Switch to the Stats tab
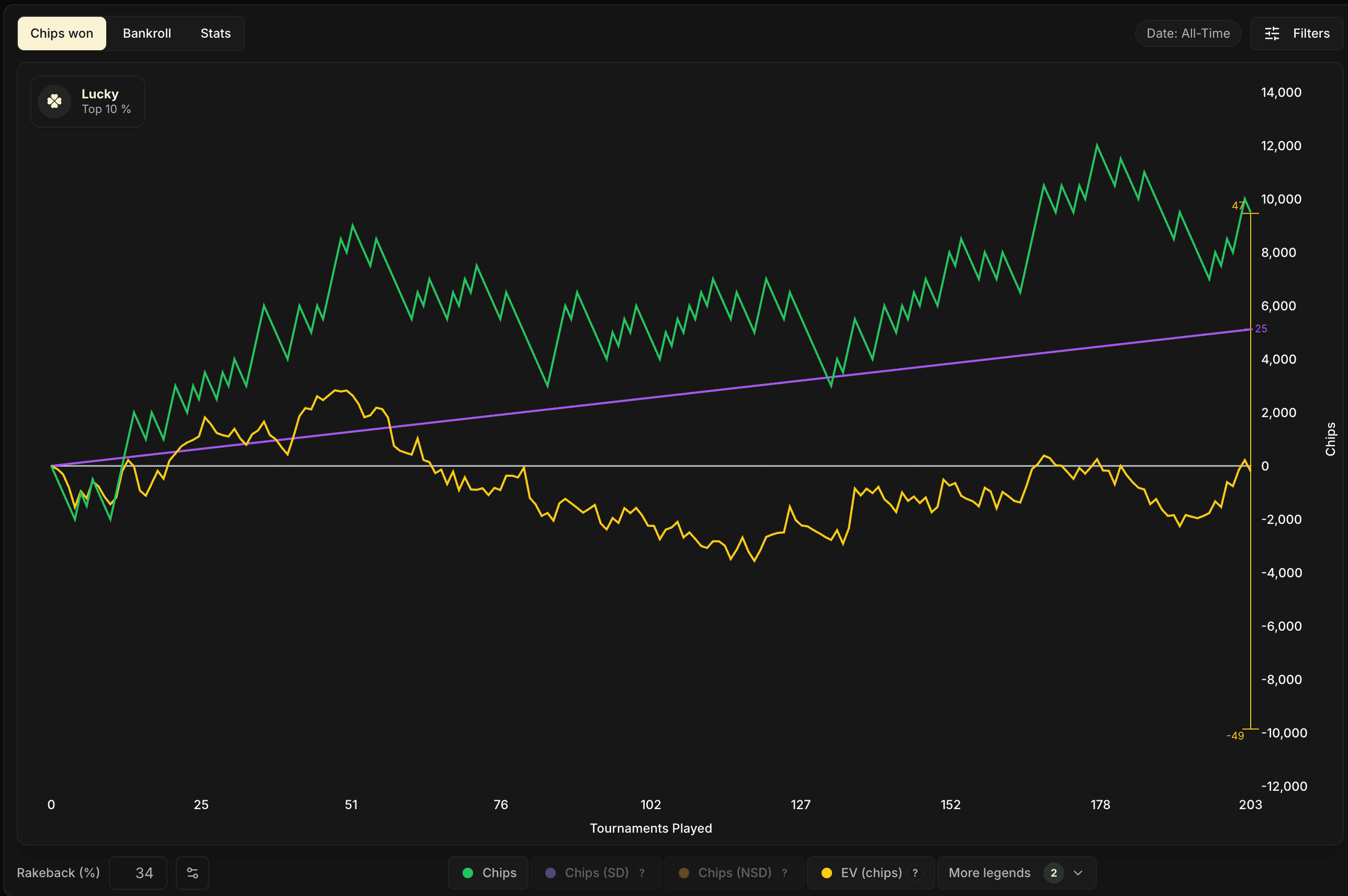 click(216, 33)
